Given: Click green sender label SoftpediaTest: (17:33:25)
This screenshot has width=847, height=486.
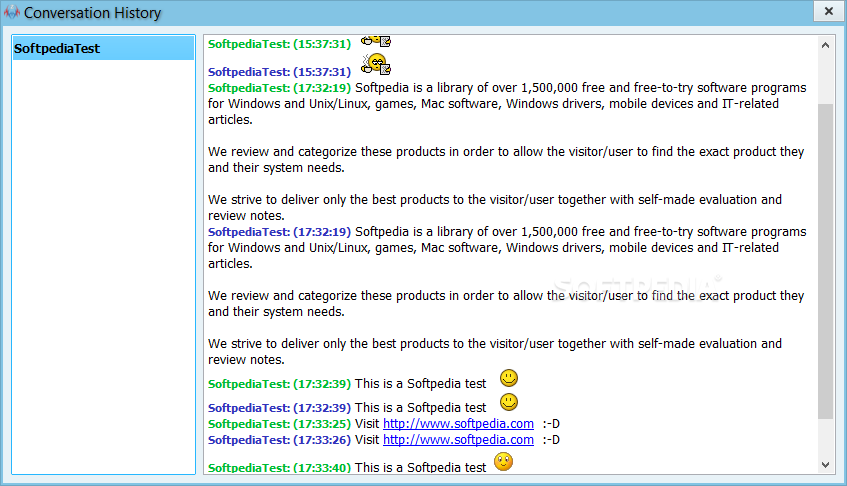Looking at the screenshot, I should [x=279, y=424].
